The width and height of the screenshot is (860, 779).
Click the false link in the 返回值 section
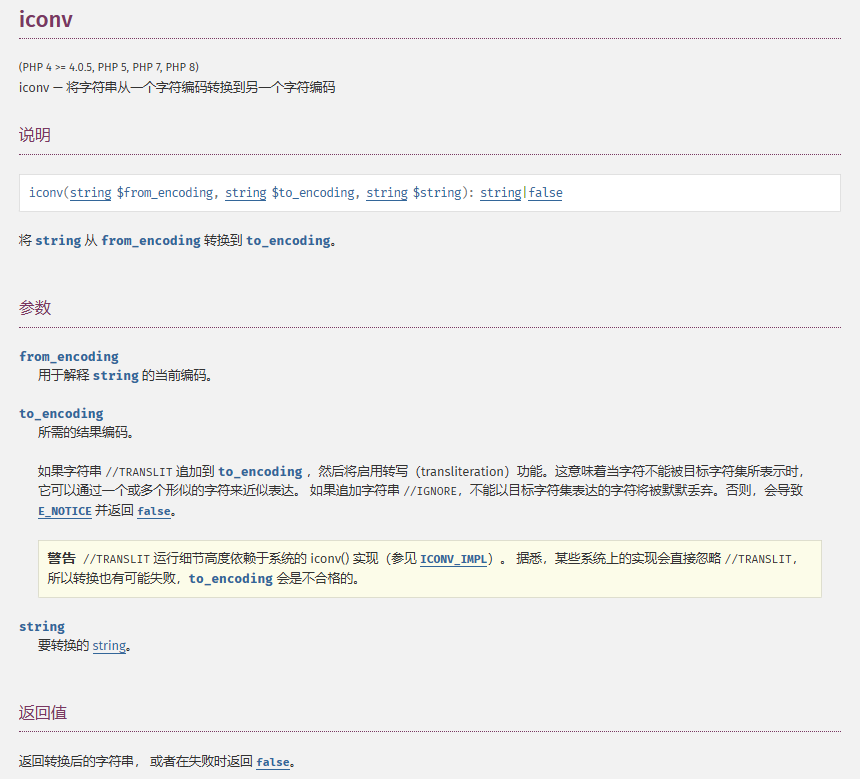[272, 762]
